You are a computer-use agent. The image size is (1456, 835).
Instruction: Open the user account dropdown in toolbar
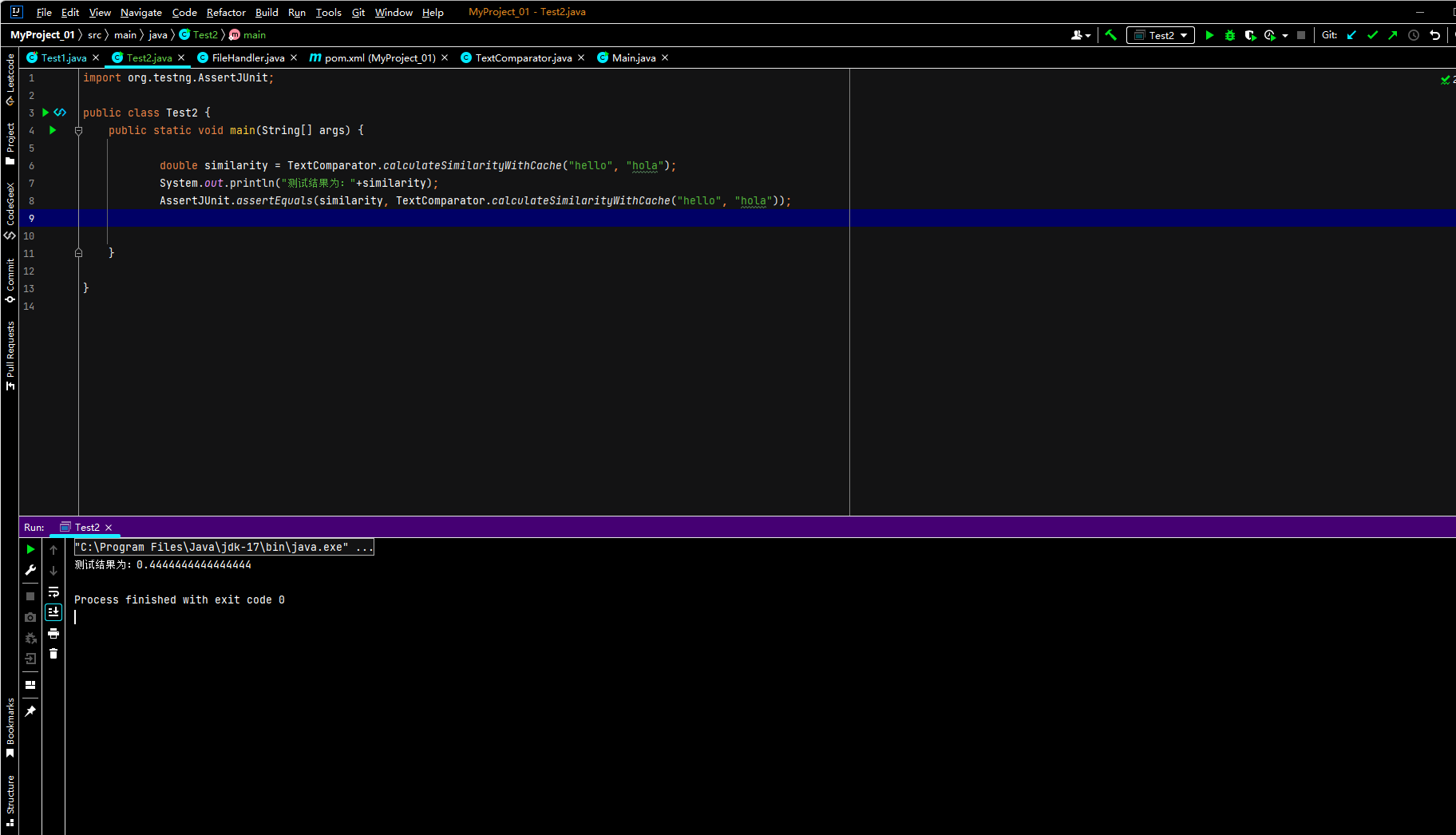[1081, 35]
